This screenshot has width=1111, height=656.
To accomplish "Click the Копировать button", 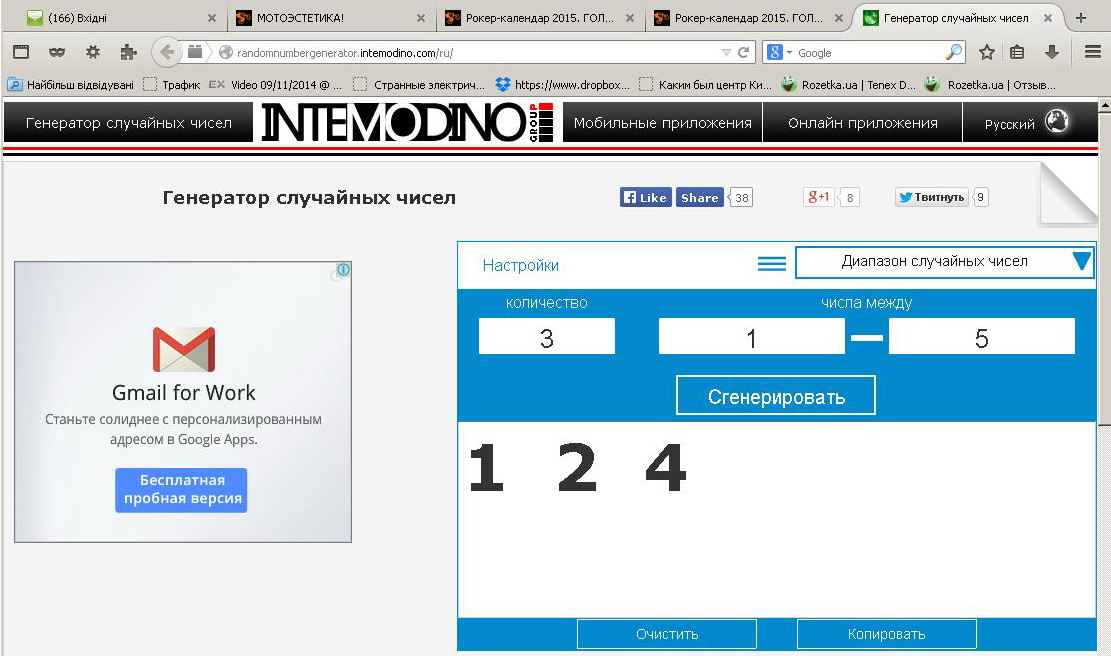I will click(886, 634).
